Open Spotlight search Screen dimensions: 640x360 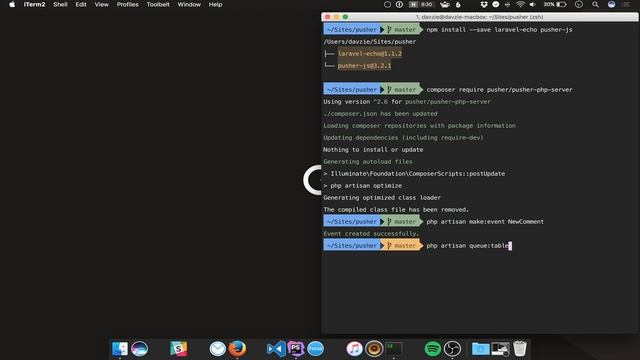[596, 4]
